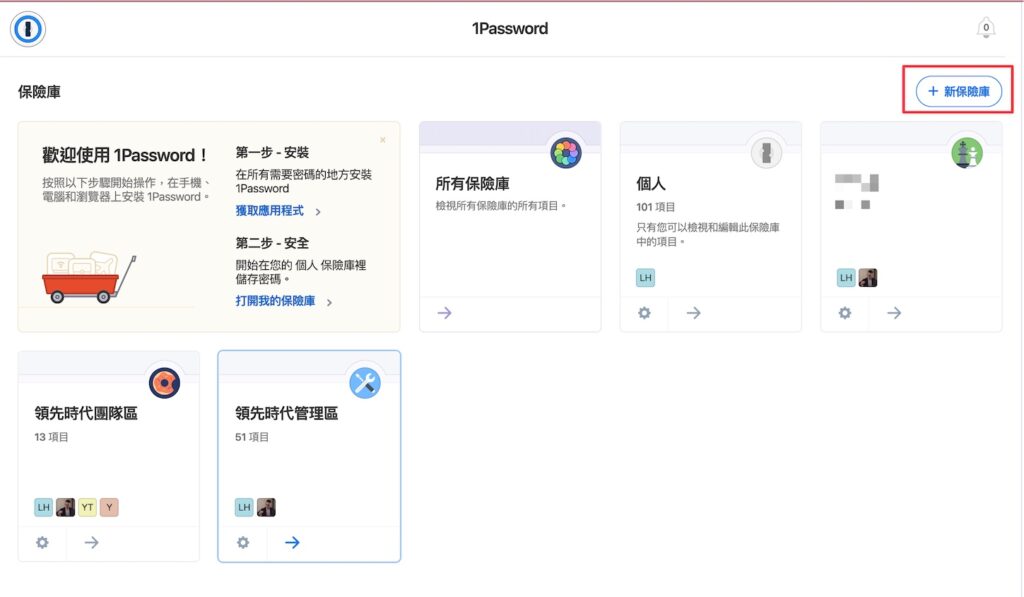Click the 領先時代管理區 wrench tools icon

pyautogui.click(x=365, y=383)
